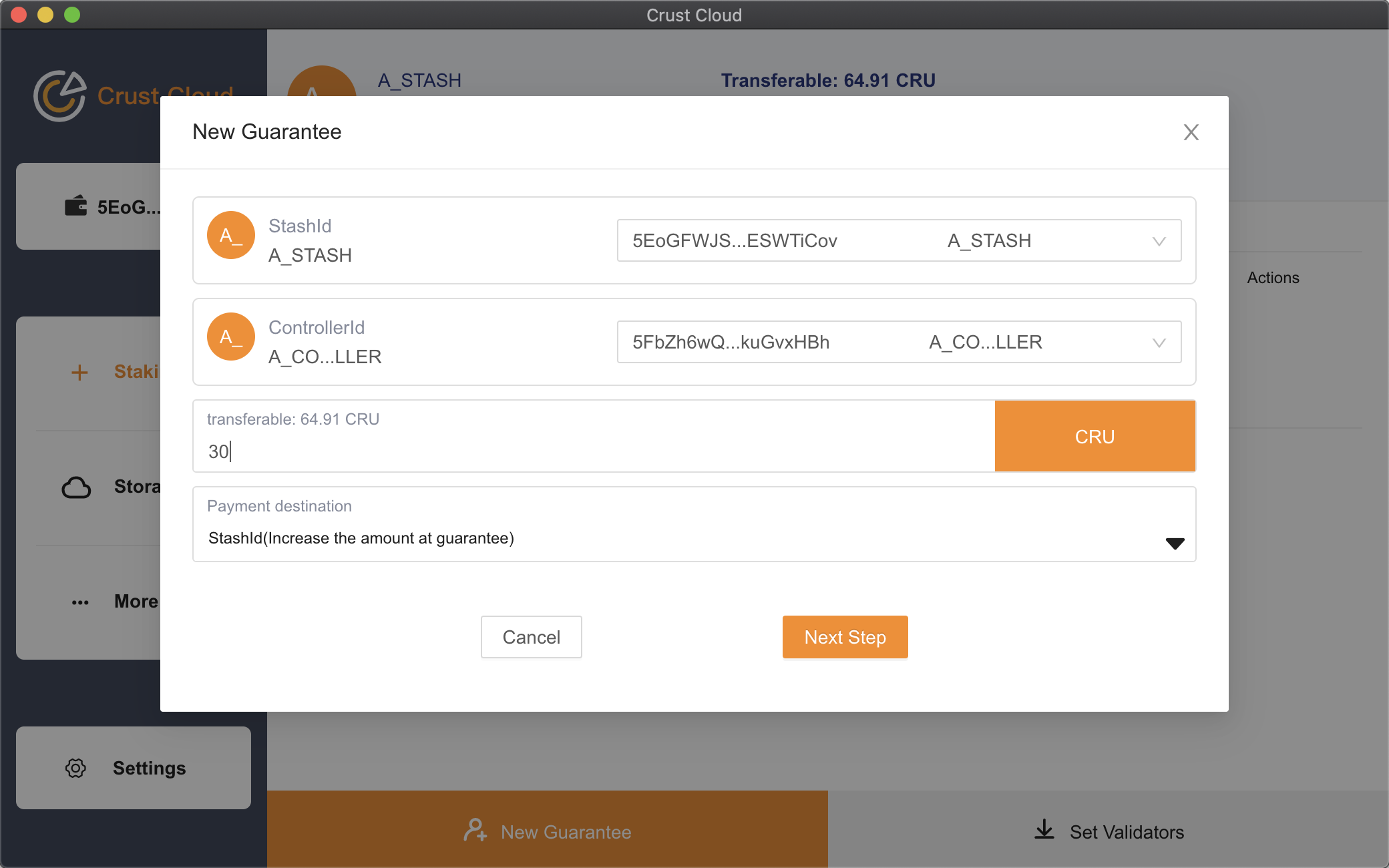
Task: Switch to the Set Validators tab
Action: (x=1109, y=831)
